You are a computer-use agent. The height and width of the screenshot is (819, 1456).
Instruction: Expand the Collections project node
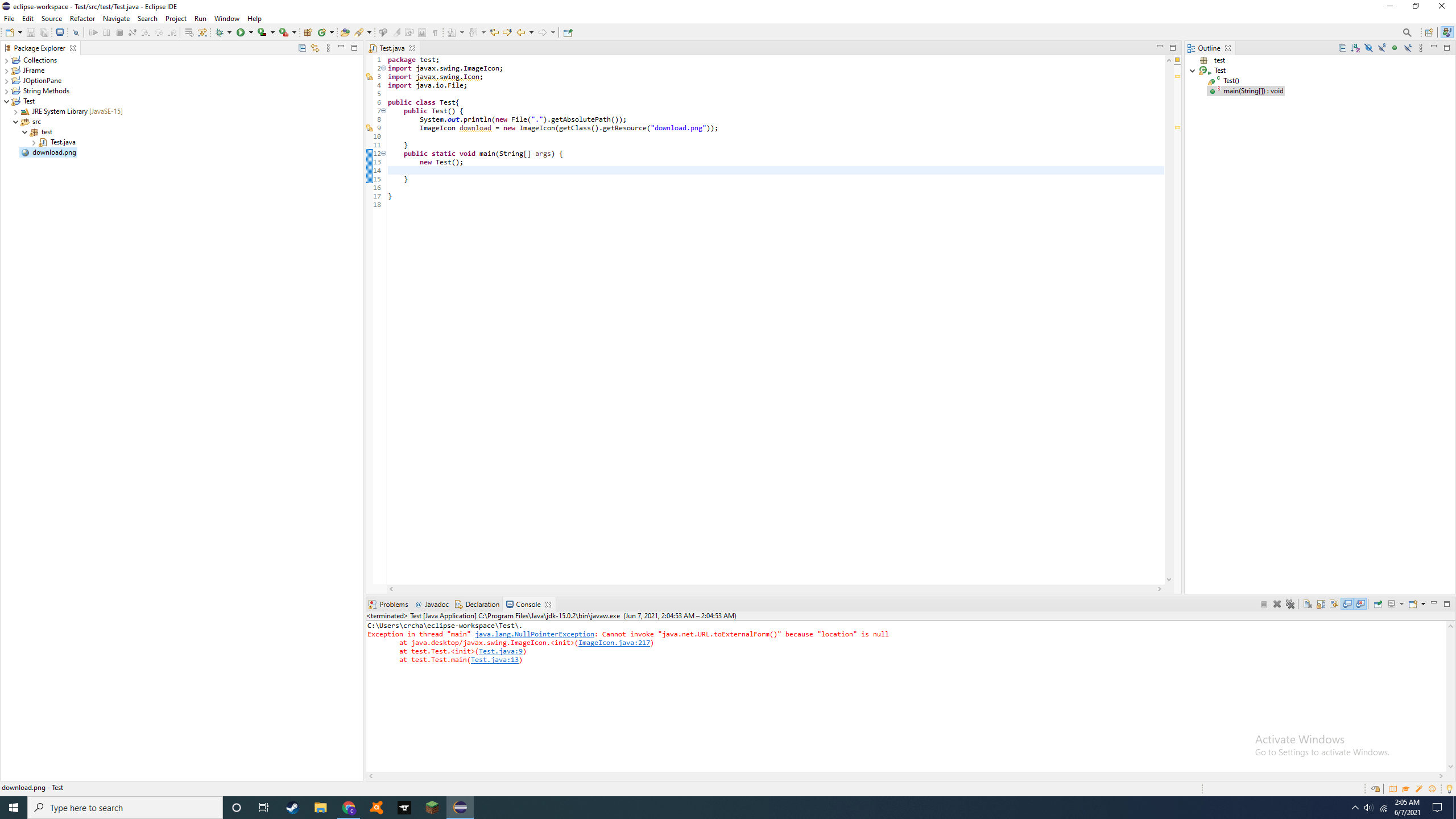click(x=6, y=60)
